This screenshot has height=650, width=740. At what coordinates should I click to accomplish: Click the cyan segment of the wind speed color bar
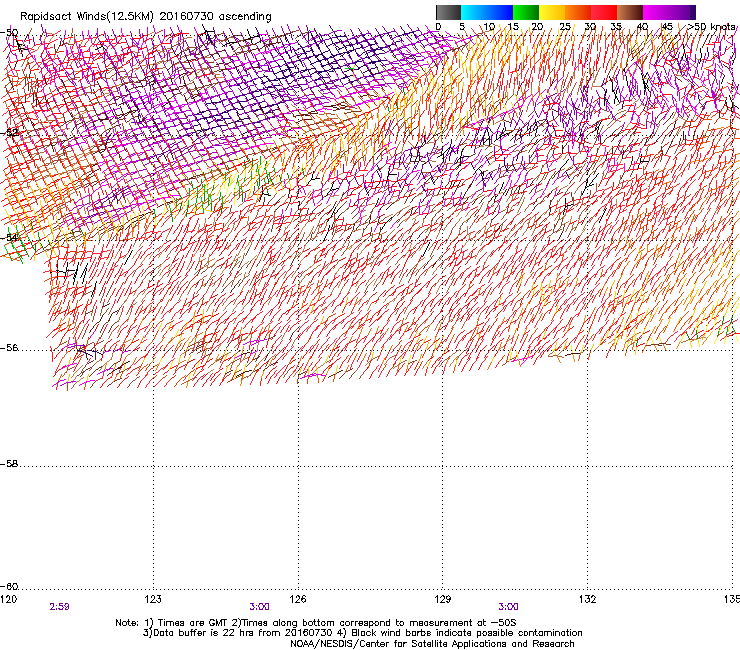[474, 12]
